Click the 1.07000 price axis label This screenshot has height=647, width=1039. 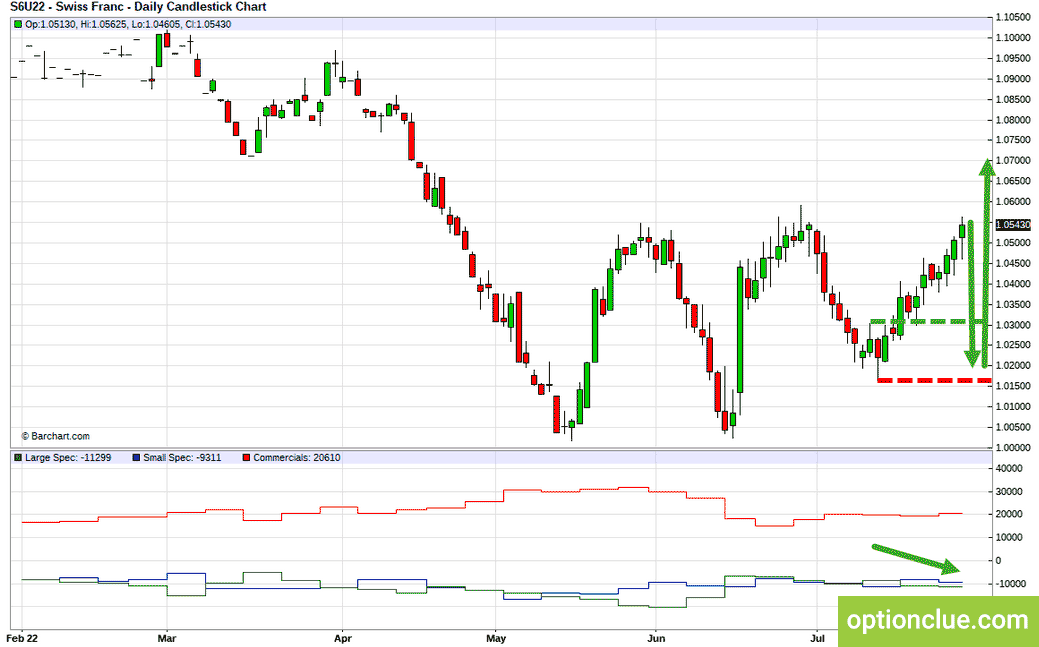point(1013,160)
